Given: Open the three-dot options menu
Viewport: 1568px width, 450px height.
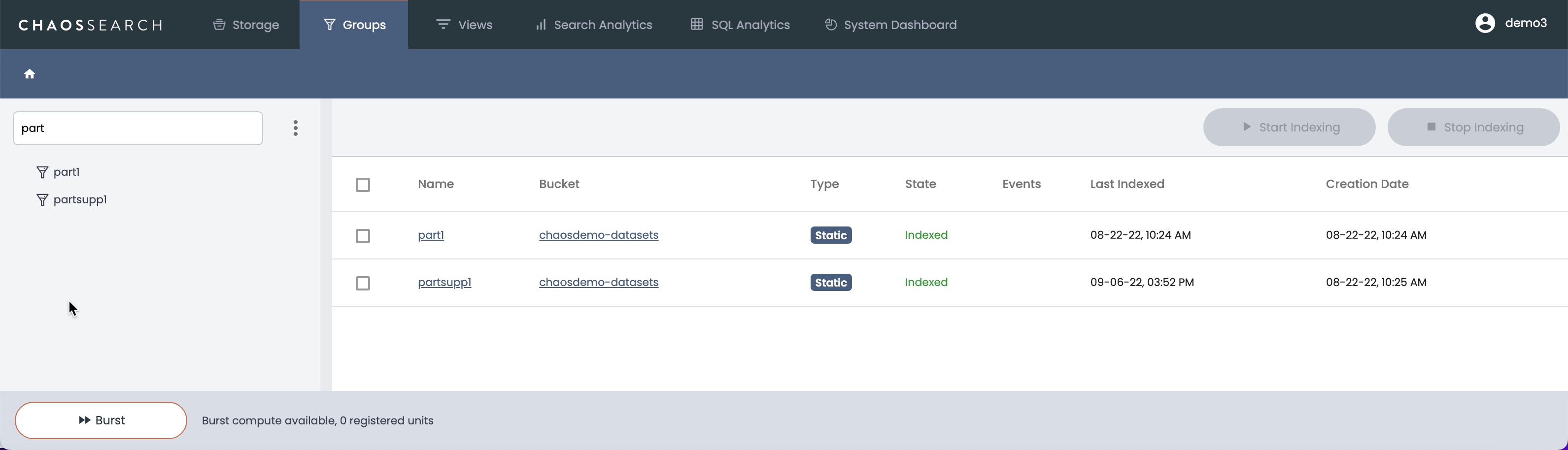Looking at the screenshot, I should tap(296, 129).
